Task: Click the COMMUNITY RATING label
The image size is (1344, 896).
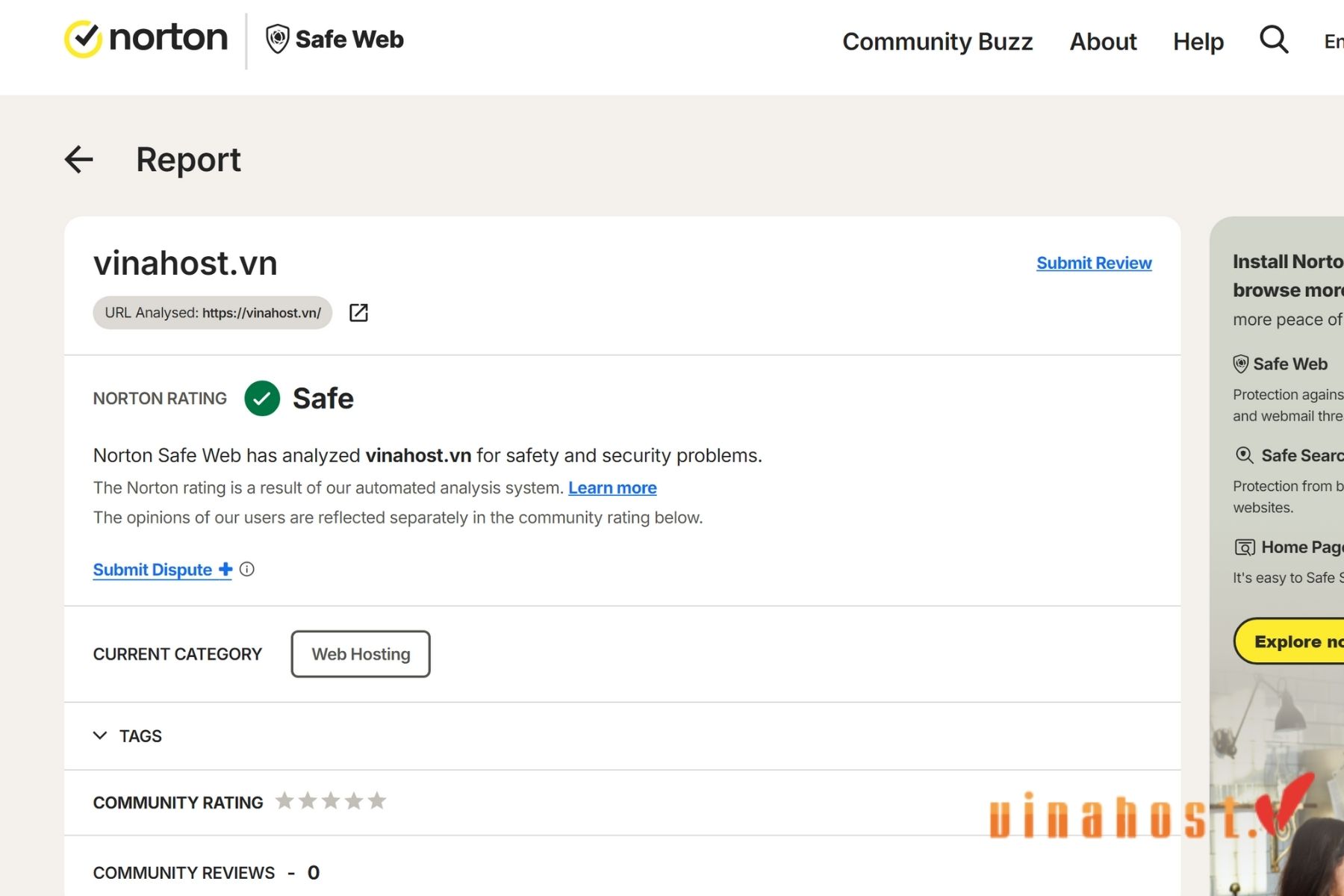Action: [178, 803]
